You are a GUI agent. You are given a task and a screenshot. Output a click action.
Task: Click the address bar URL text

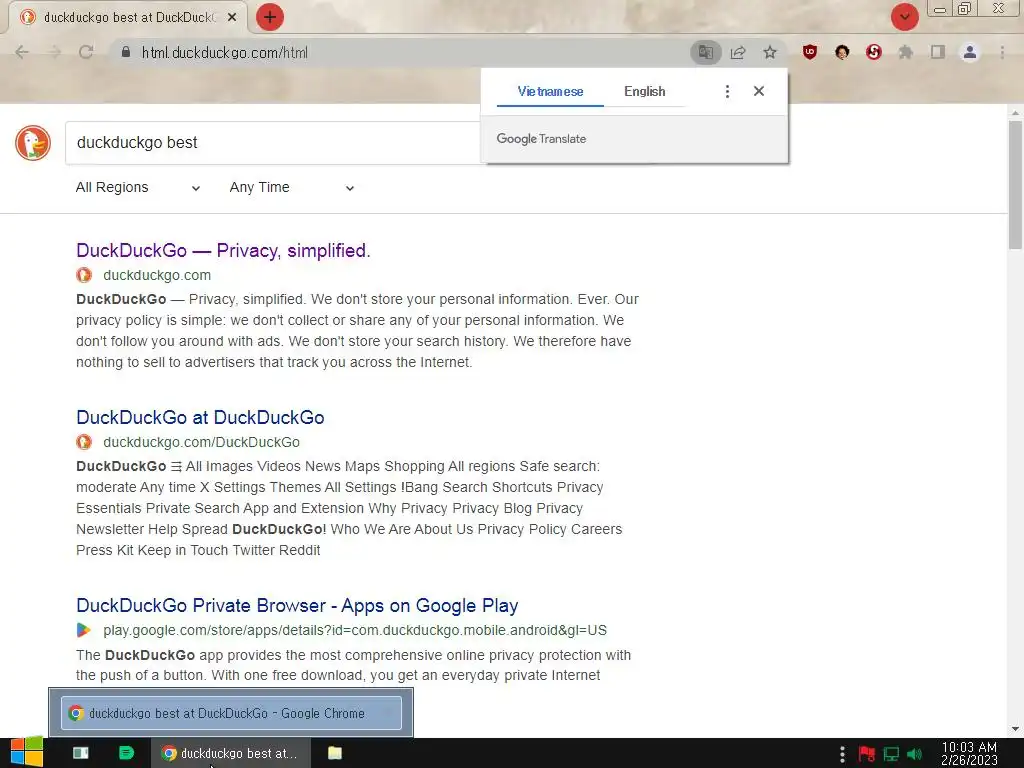225,52
